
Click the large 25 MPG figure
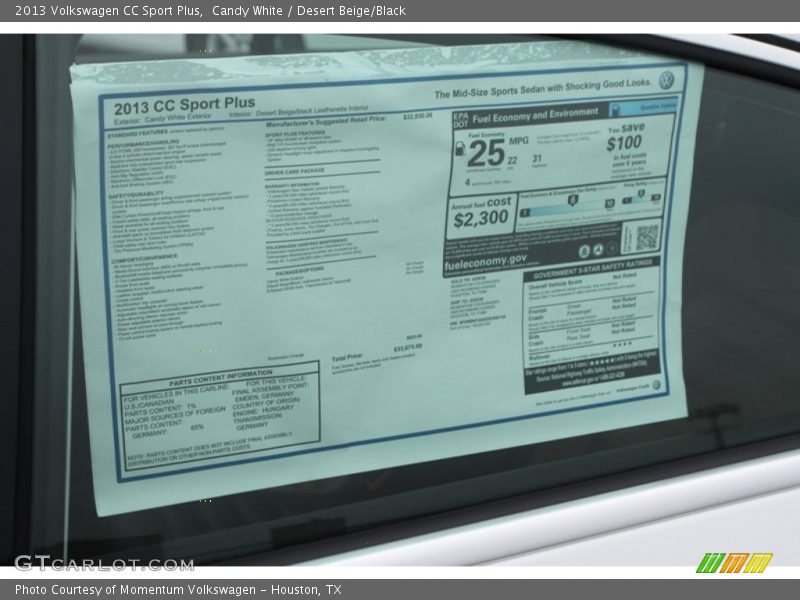tap(487, 153)
